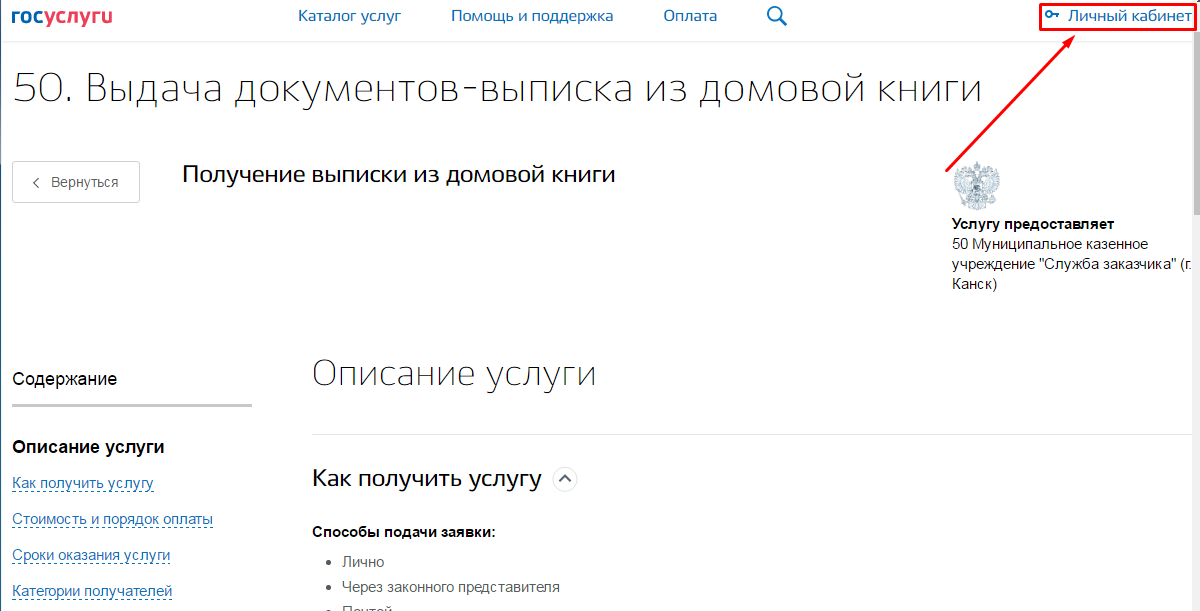The image size is (1200, 611).
Task: Toggle the 'Как получить услугу' section heading
Action: point(427,479)
